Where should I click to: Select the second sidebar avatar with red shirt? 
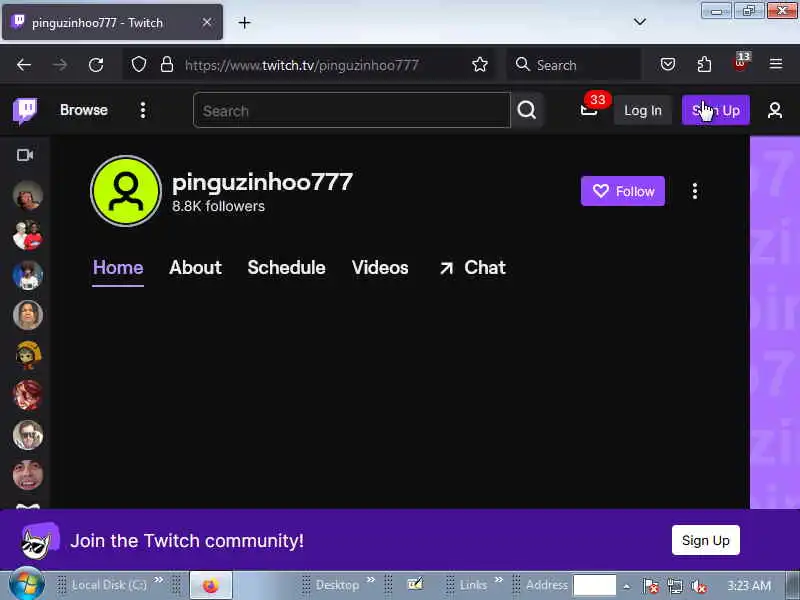click(28, 235)
